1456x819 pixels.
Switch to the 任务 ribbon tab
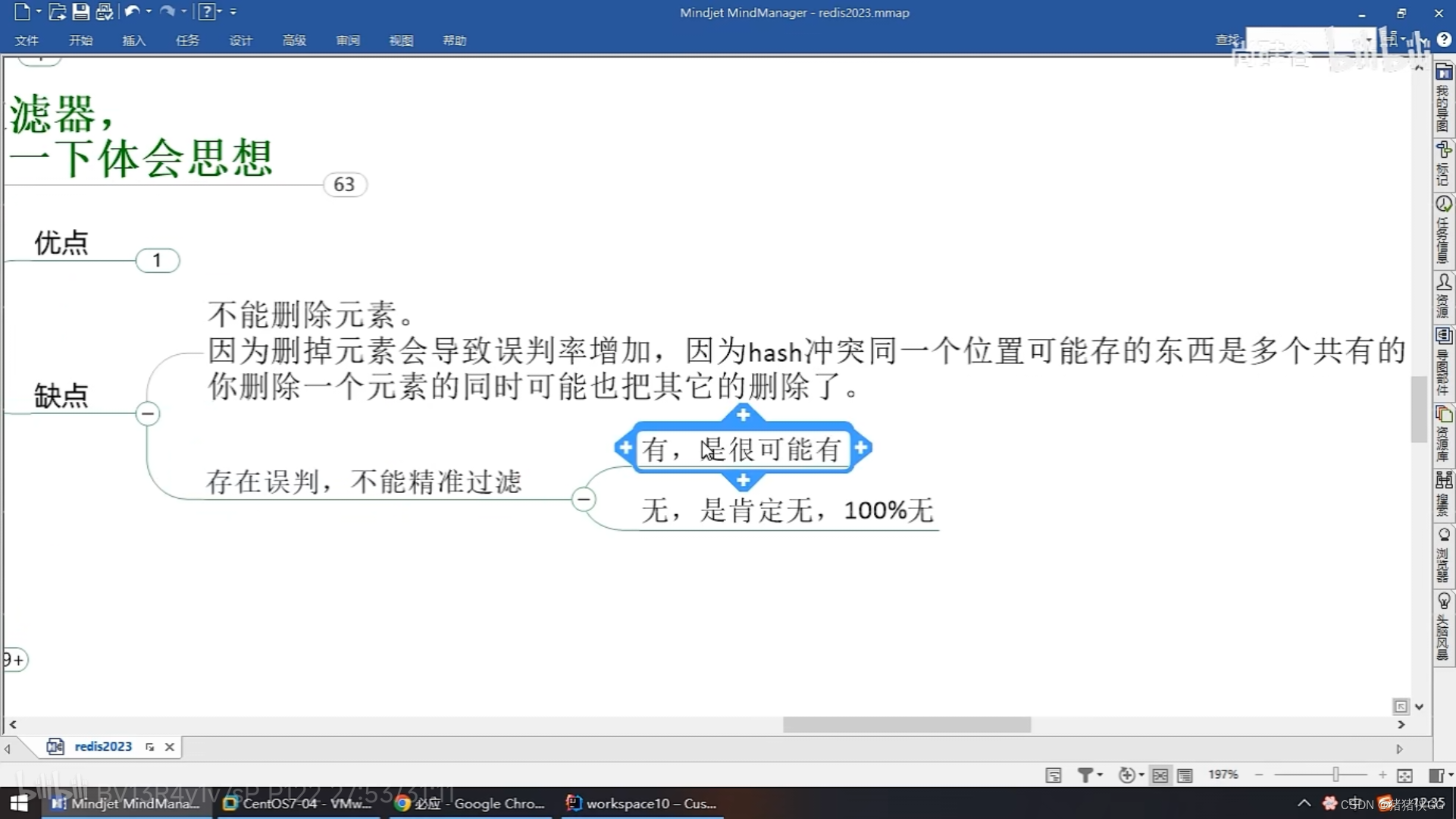click(x=187, y=40)
